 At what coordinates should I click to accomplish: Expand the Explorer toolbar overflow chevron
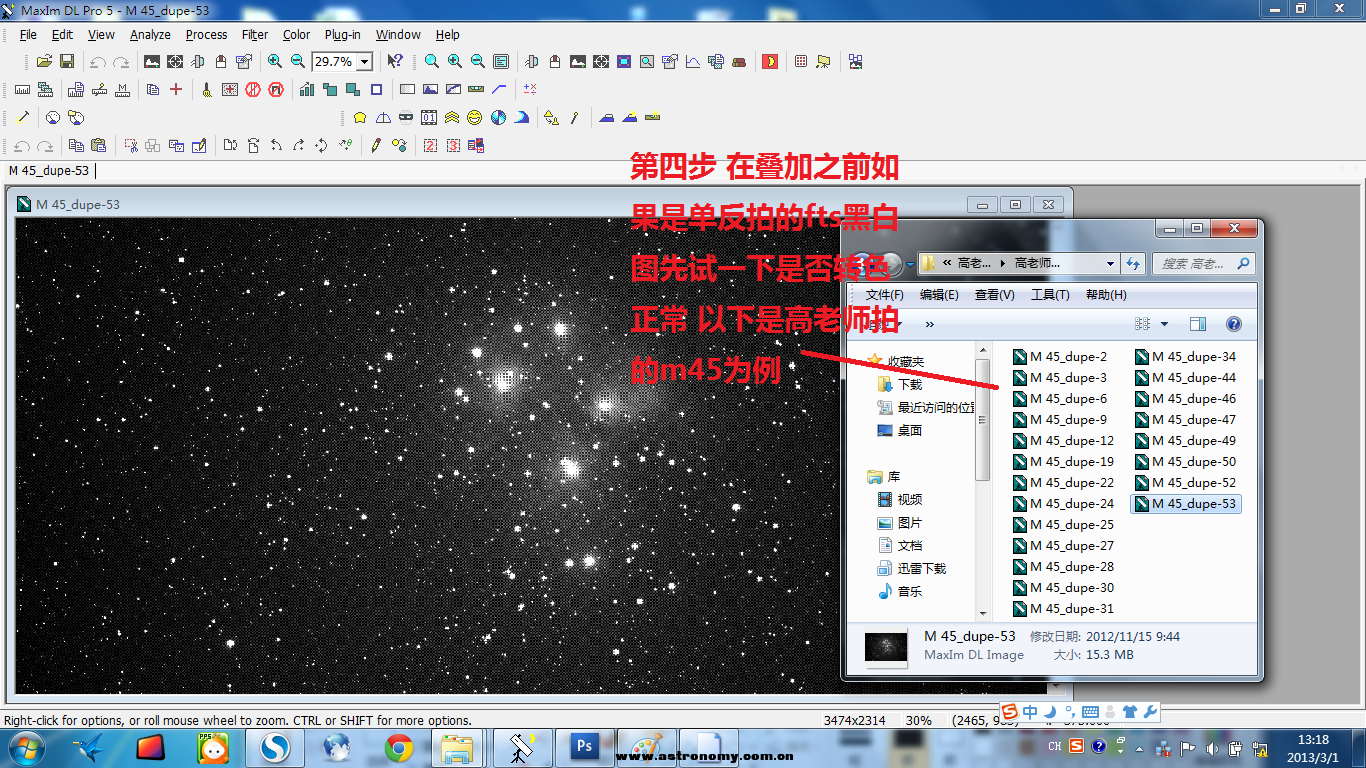pos(929,324)
